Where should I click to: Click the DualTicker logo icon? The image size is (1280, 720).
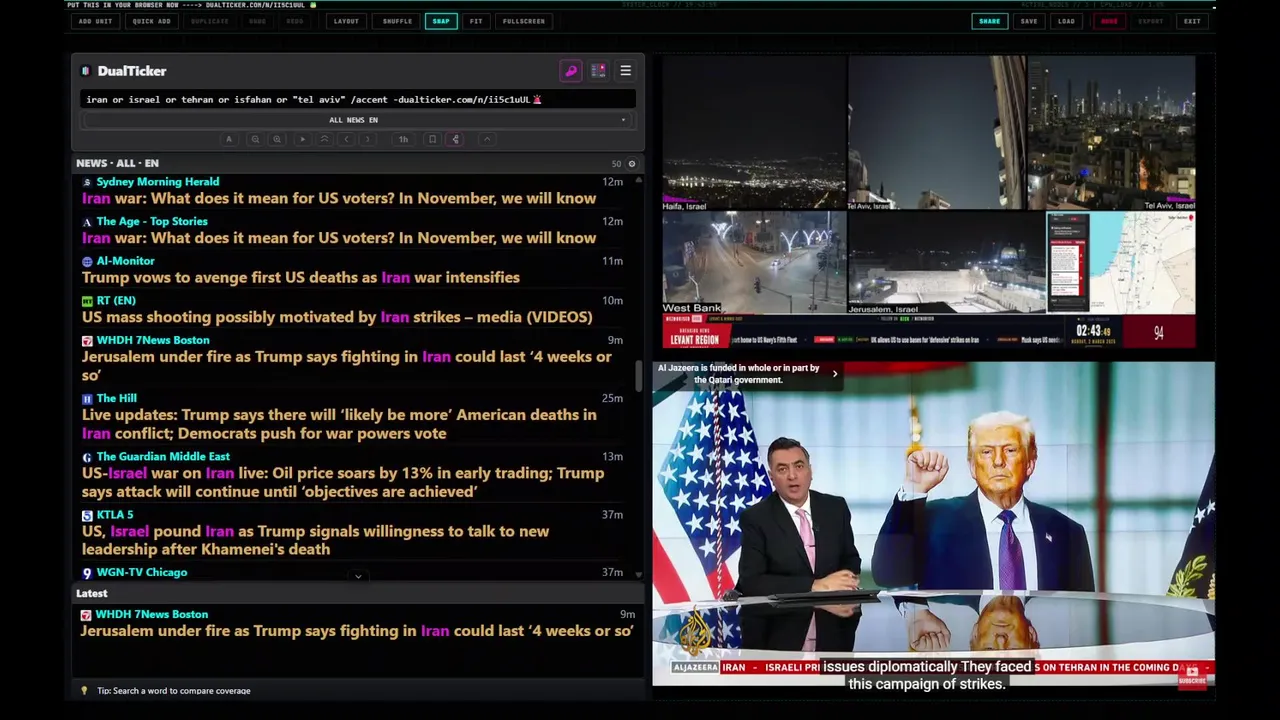(x=86, y=71)
